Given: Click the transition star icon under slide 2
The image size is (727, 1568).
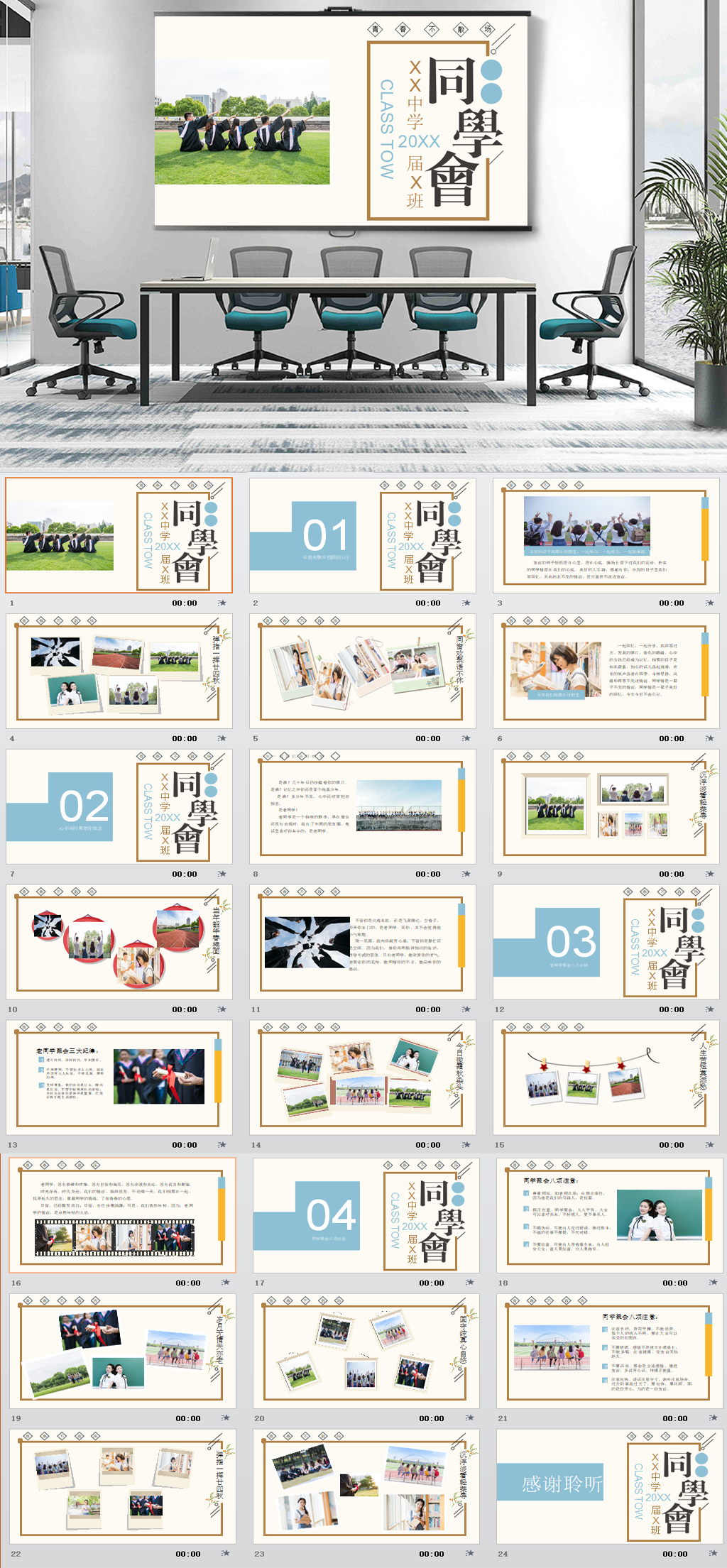Looking at the screenshot, I should [466, 603].
